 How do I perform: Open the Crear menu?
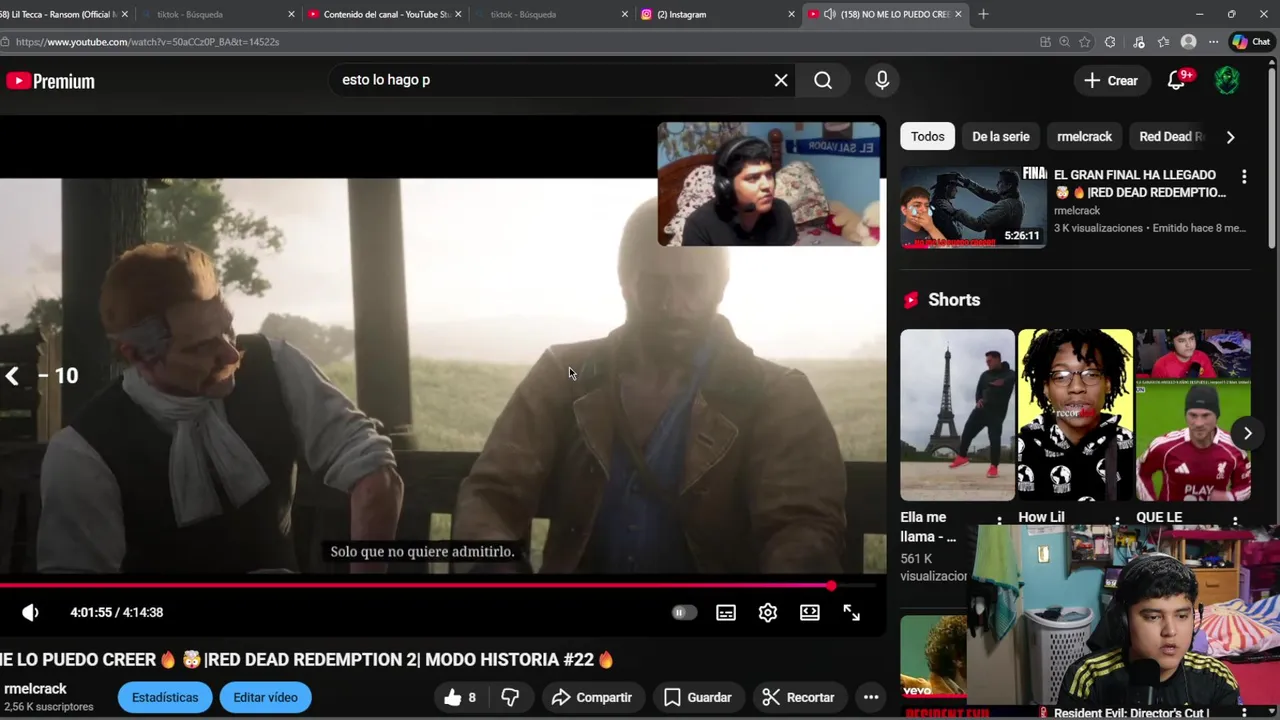[x=1111, y=81]
